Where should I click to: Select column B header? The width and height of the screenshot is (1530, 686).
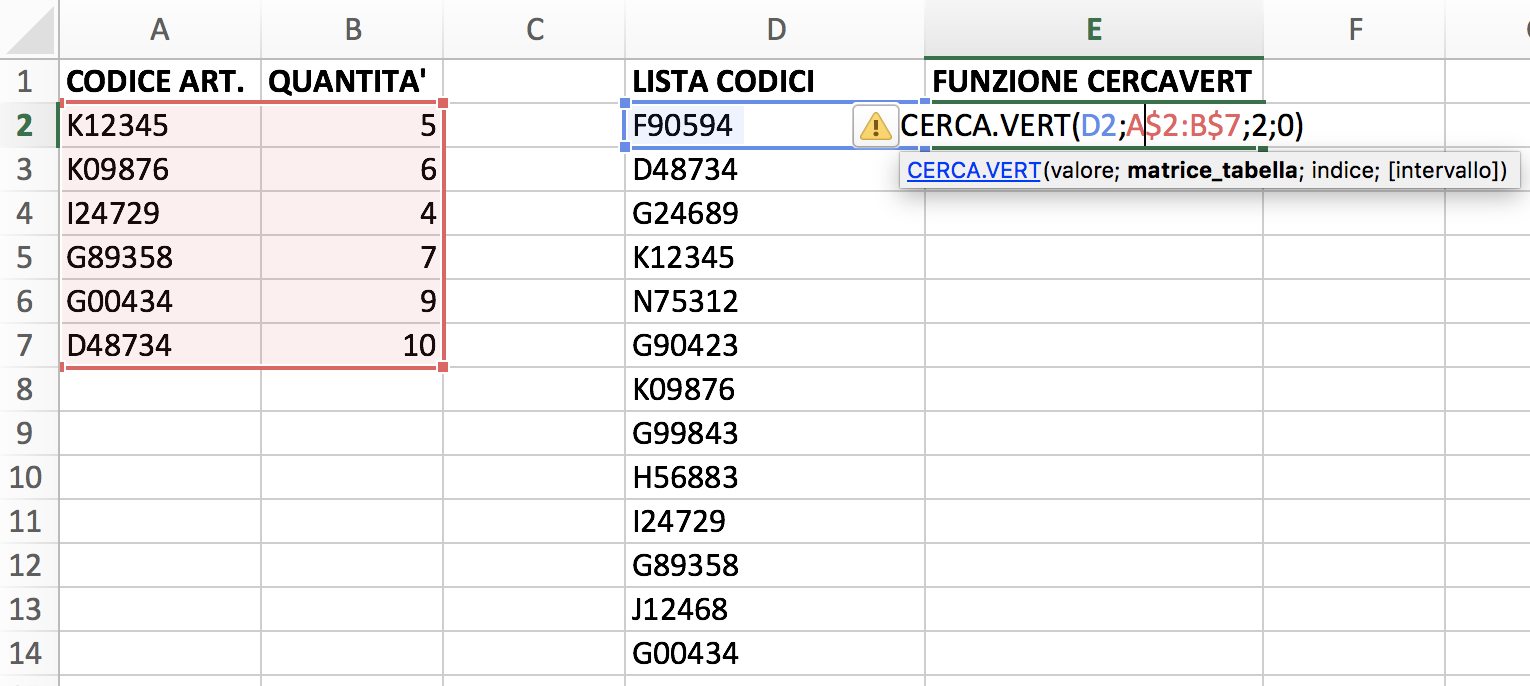point(352,30)
